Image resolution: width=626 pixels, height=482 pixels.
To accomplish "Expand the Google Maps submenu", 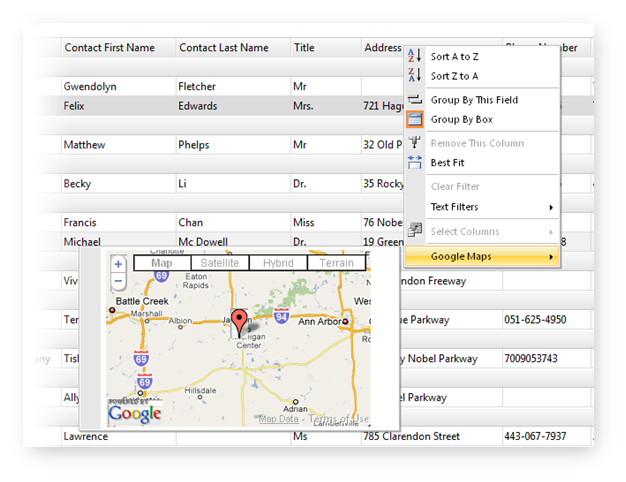I will coord(483,256).
